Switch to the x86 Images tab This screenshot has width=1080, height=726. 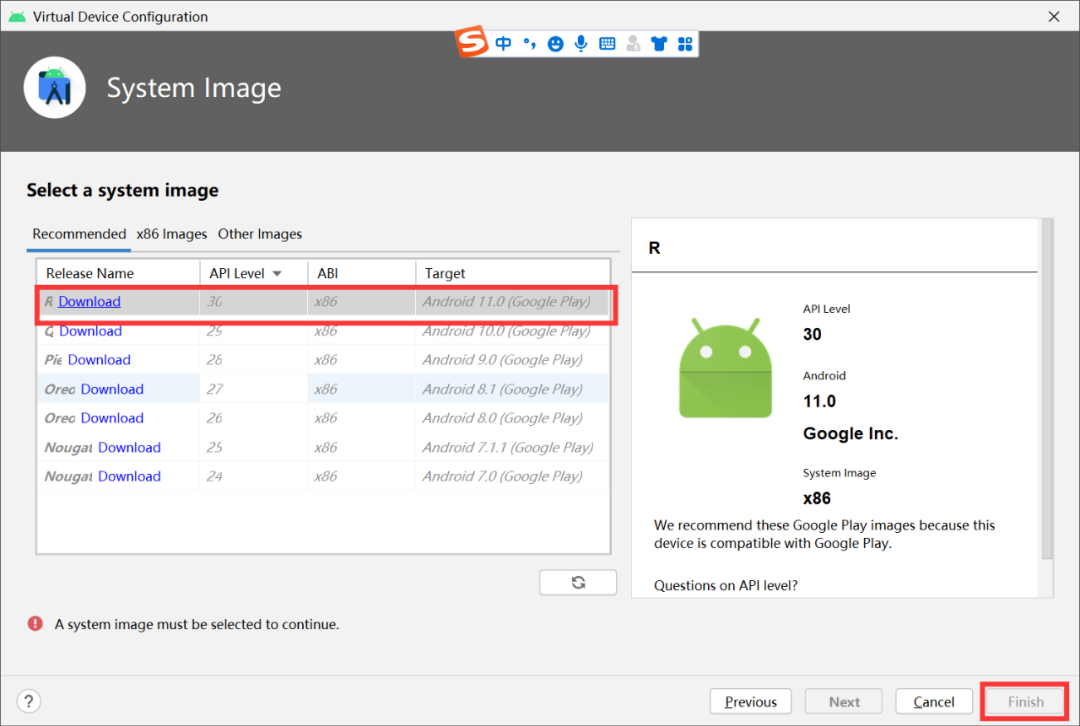click(x=172, y=234)
